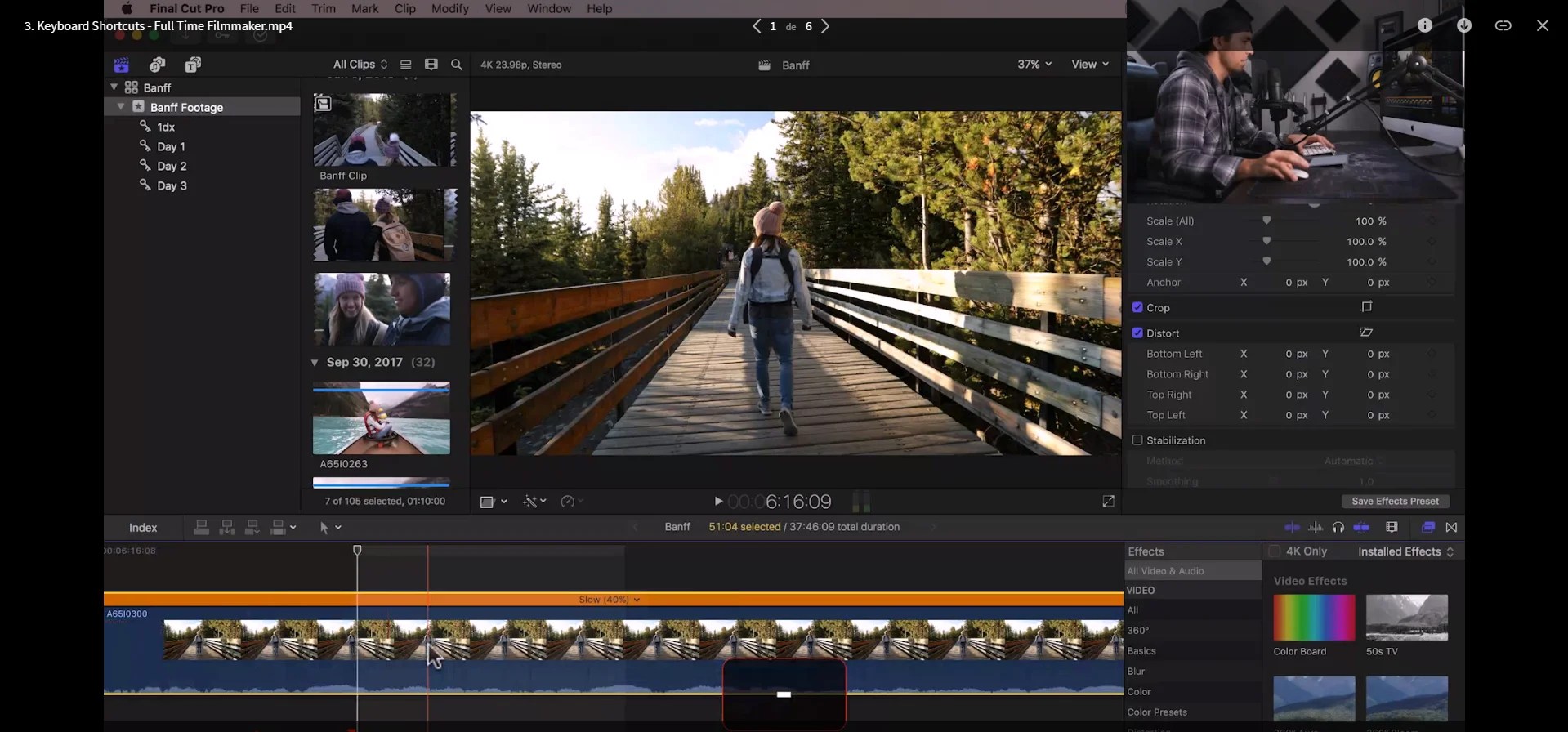Image resolution: width=1568 pixels, height=732 pixels.
Task: Open the Trim menu
Action: coord(324,8)
